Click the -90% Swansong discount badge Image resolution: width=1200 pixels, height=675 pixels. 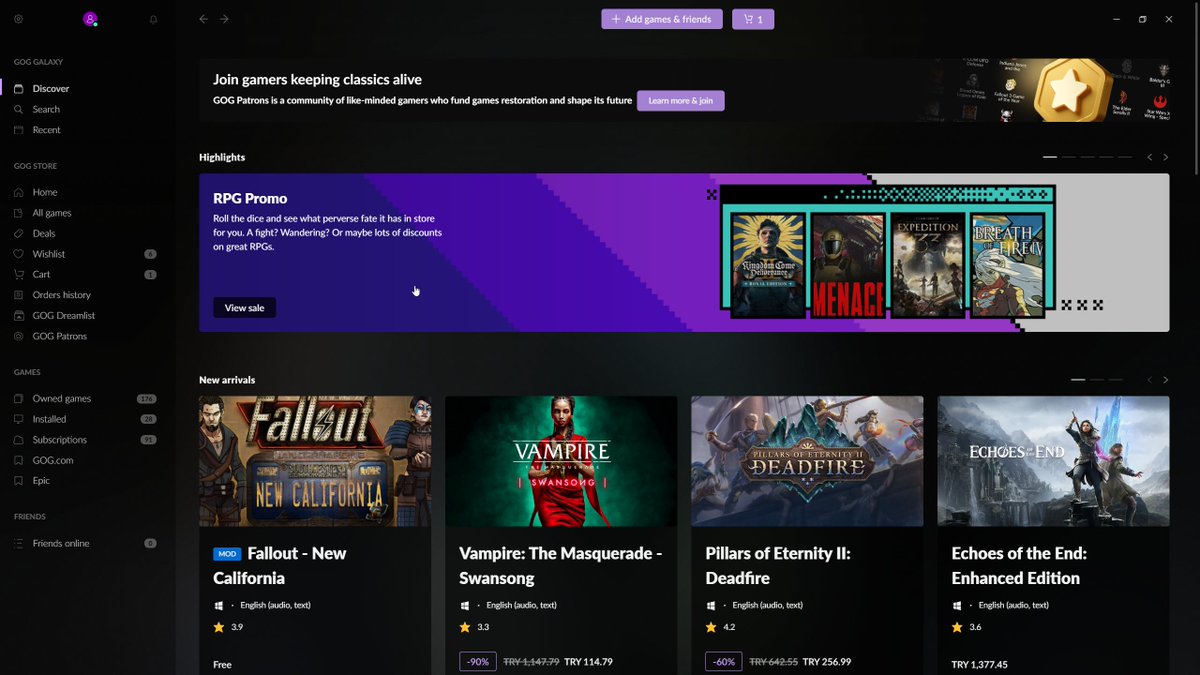click(x=477, y=662)
